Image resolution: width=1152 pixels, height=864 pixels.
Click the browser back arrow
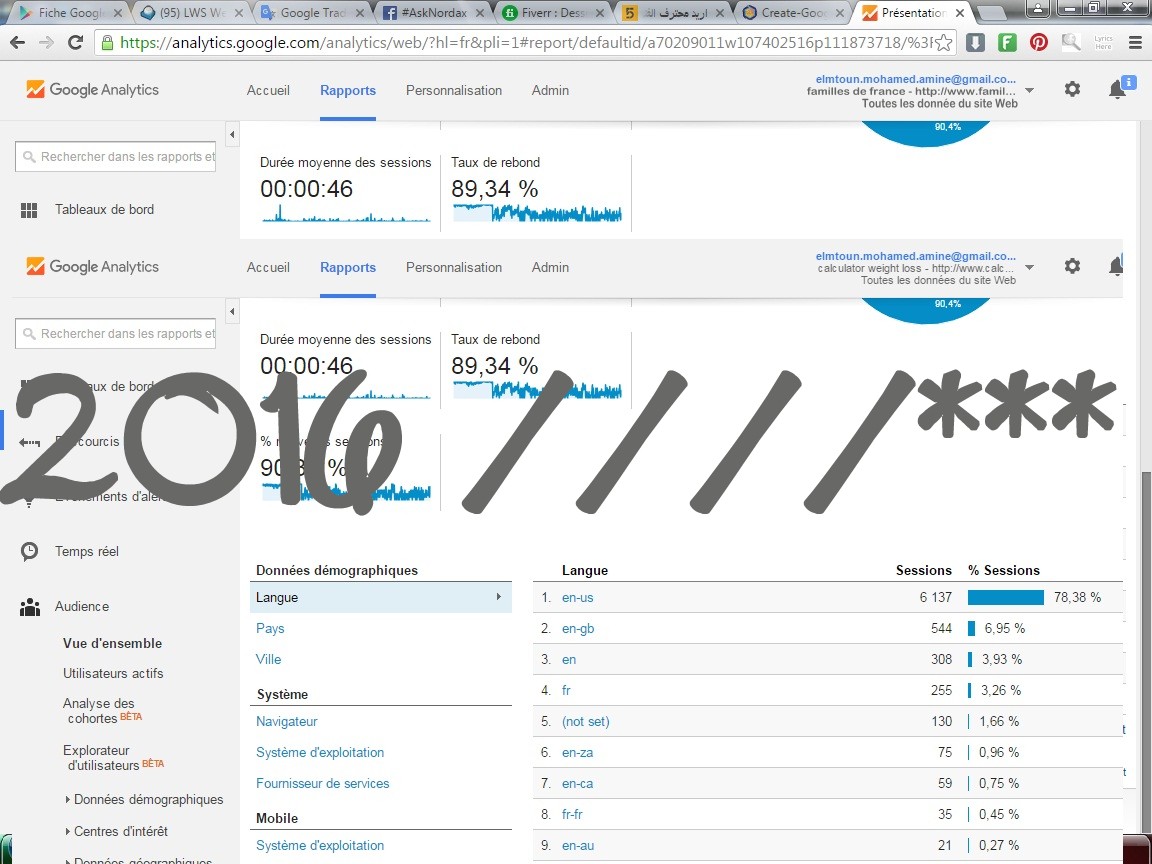(x=18, y=43)
